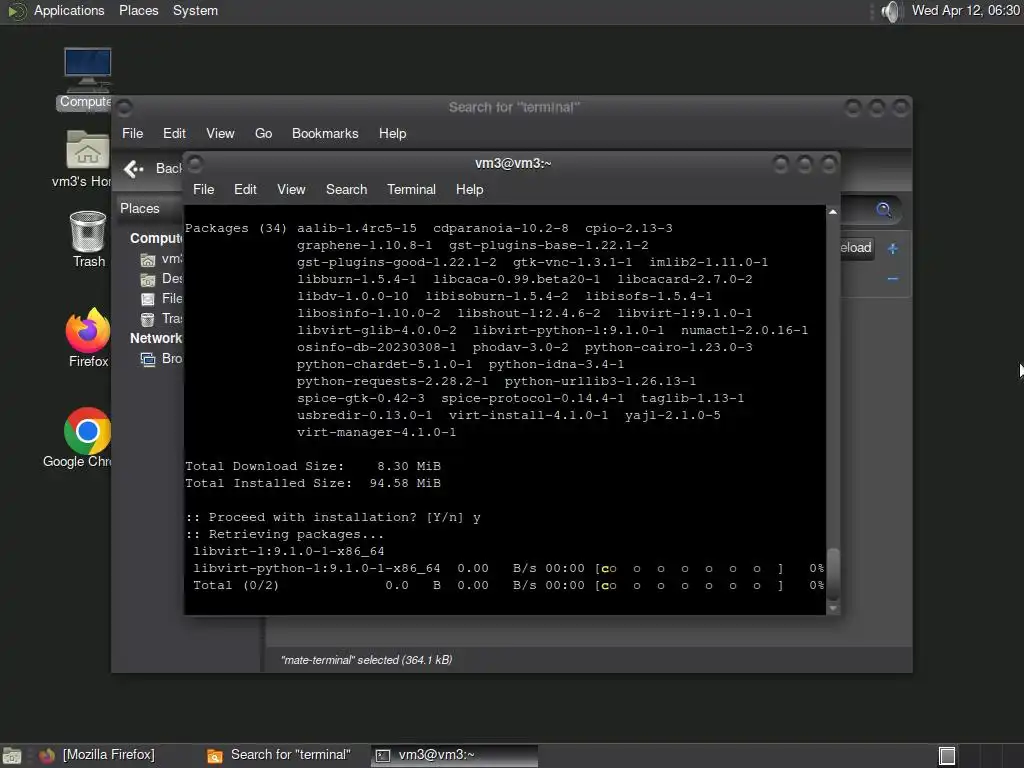Click the file manager window menu button in titlebar
Viewport: 1024px width, 768px height.
point(124,107)
